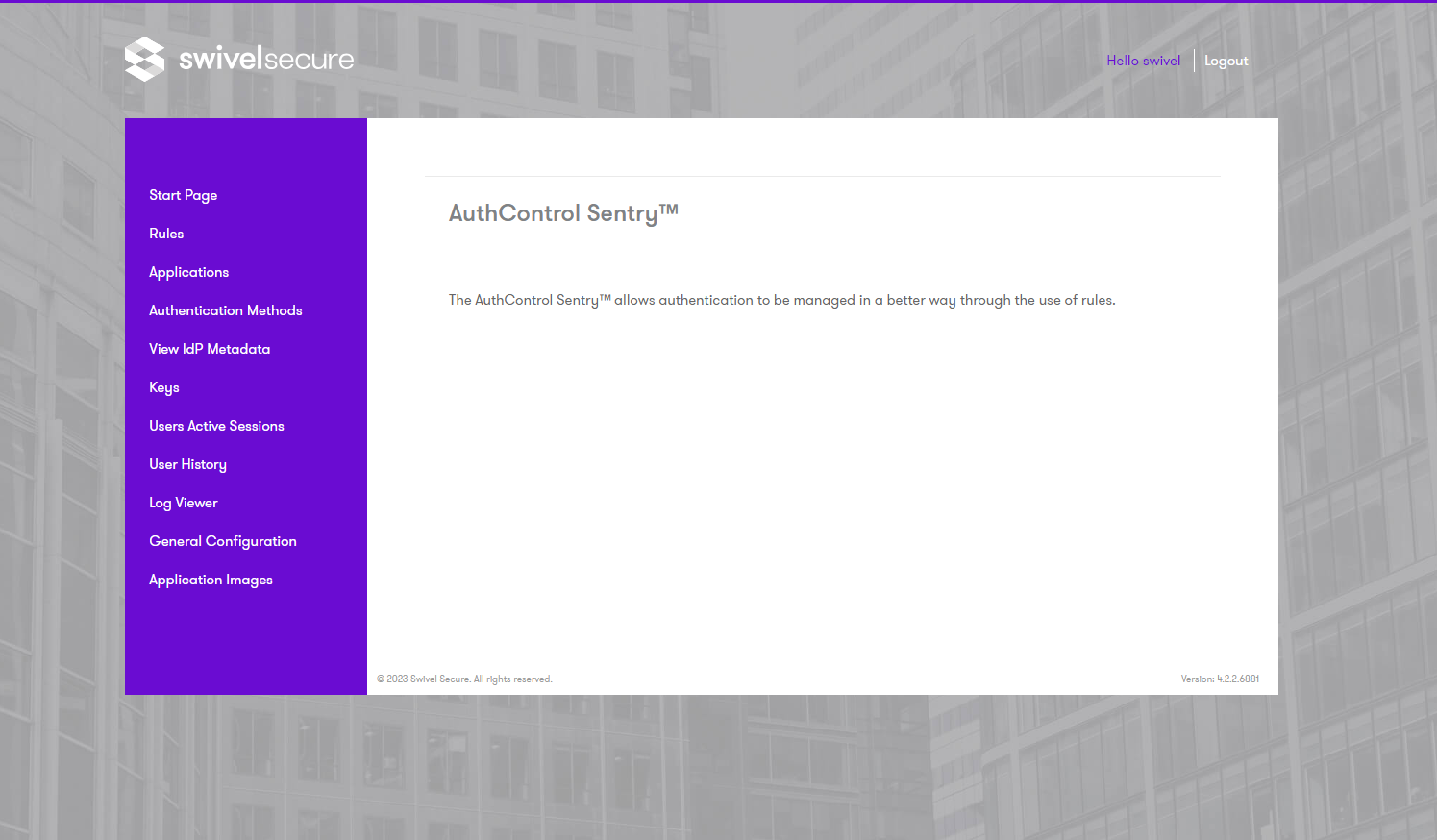Click the Swivel Secure logo icon
1437x840 pixels.
point(146,59)
